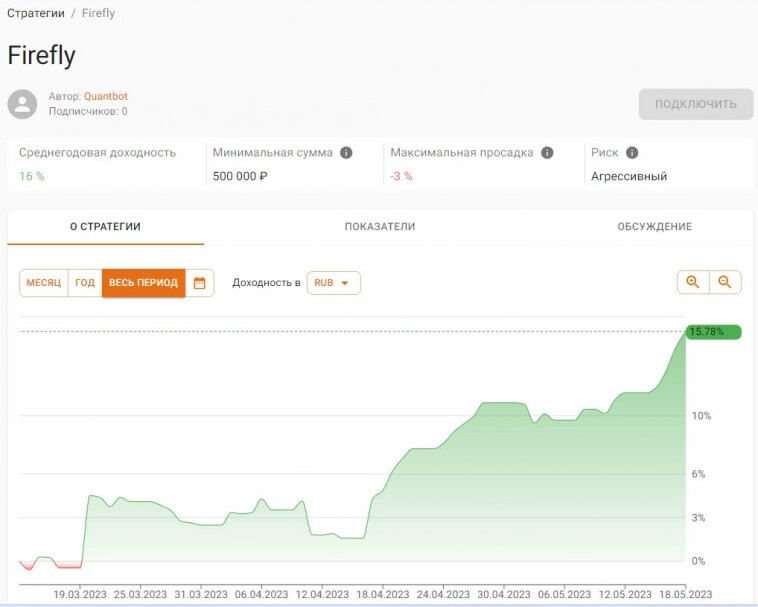758x607 pixels.
Task: Click the 18.05.2023 date axis label
Action: 685,594
